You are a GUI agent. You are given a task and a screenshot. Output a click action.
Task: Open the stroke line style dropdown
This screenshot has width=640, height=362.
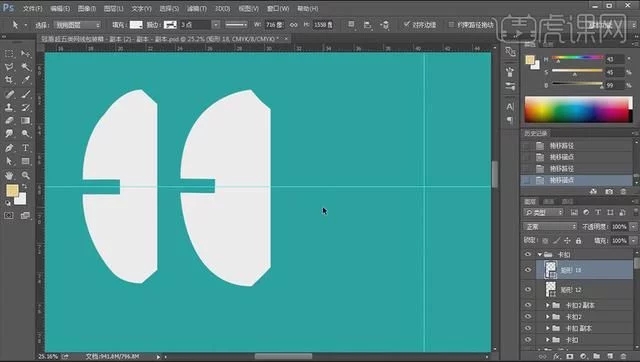pyautogui.click(x=236, y=25)
